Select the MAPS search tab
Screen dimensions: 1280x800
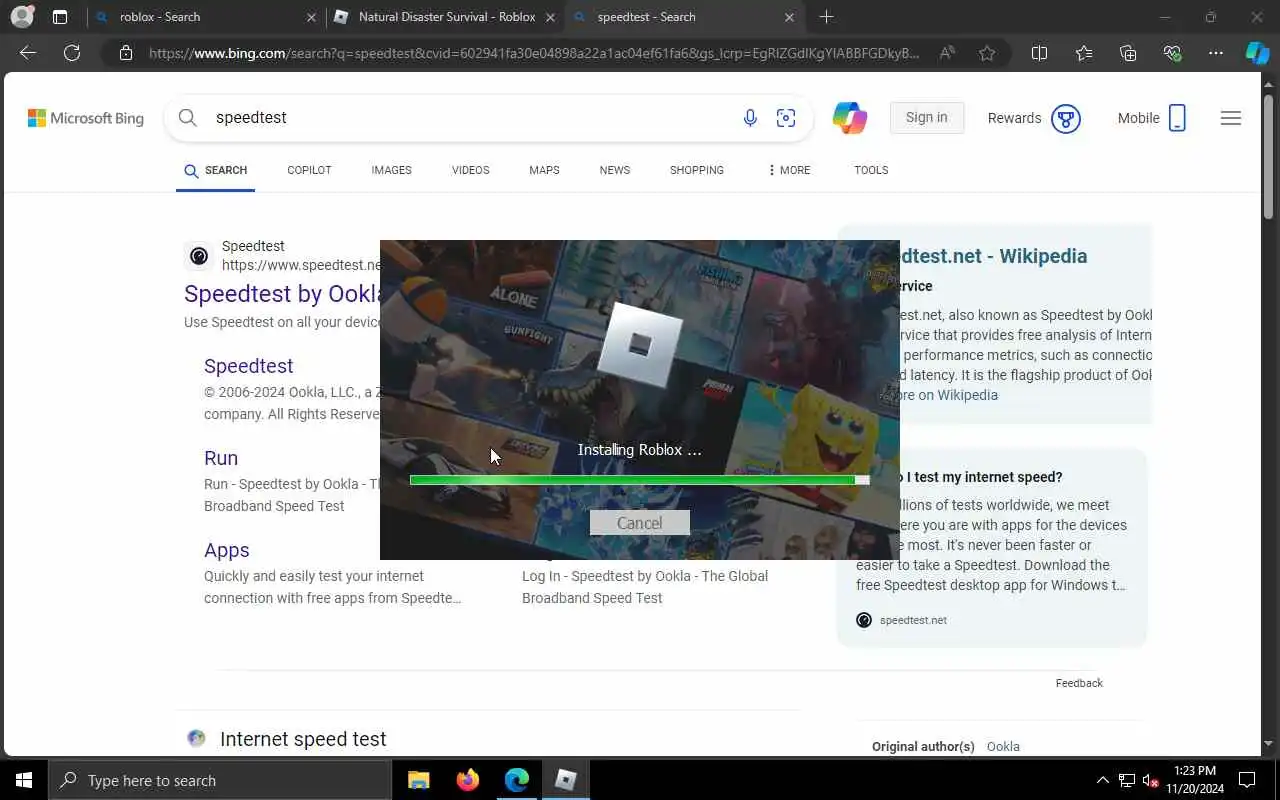click(x=544, y=170)
